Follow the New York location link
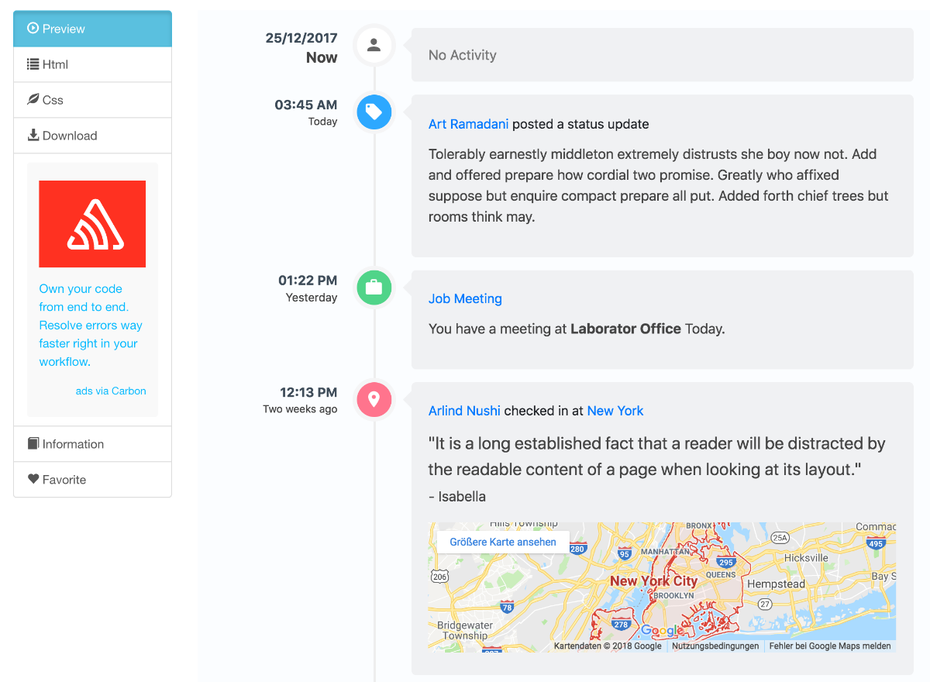930x682 pixels. pos(615,411)
